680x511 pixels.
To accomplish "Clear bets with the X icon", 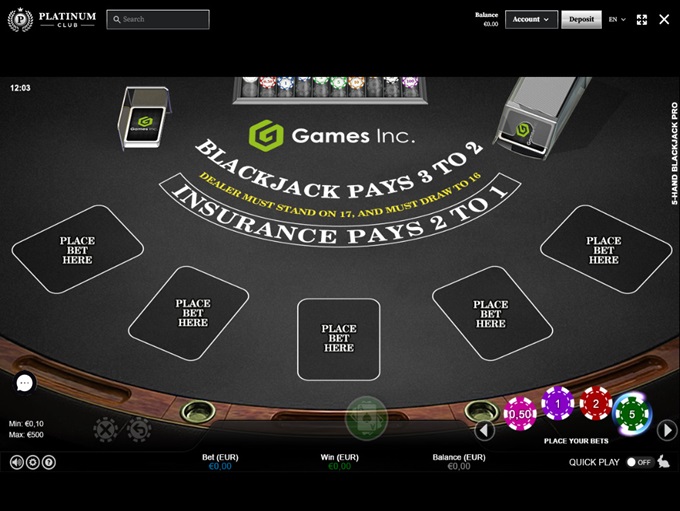I will point(105,430).
